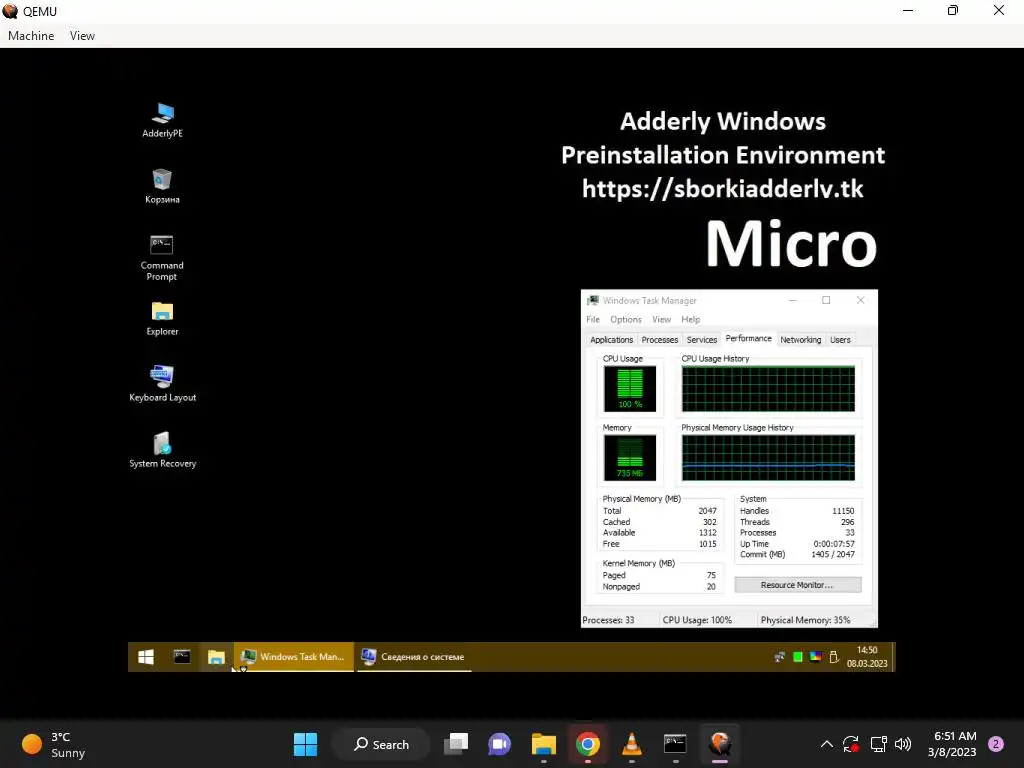Close the Windows Task Manager window
This screenshot has width=1024, height=768.
(x=860, y=300)
